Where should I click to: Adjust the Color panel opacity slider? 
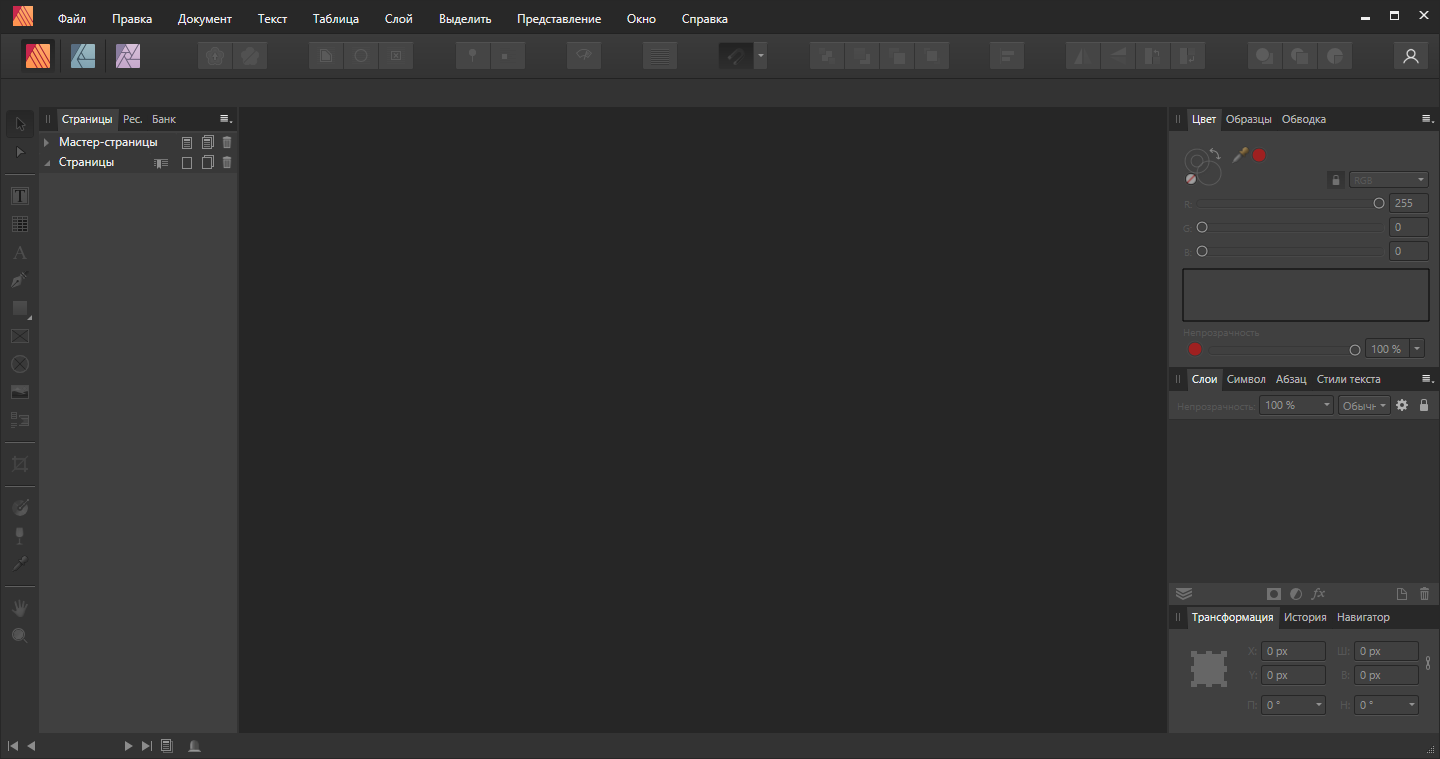coord(1285,350)
